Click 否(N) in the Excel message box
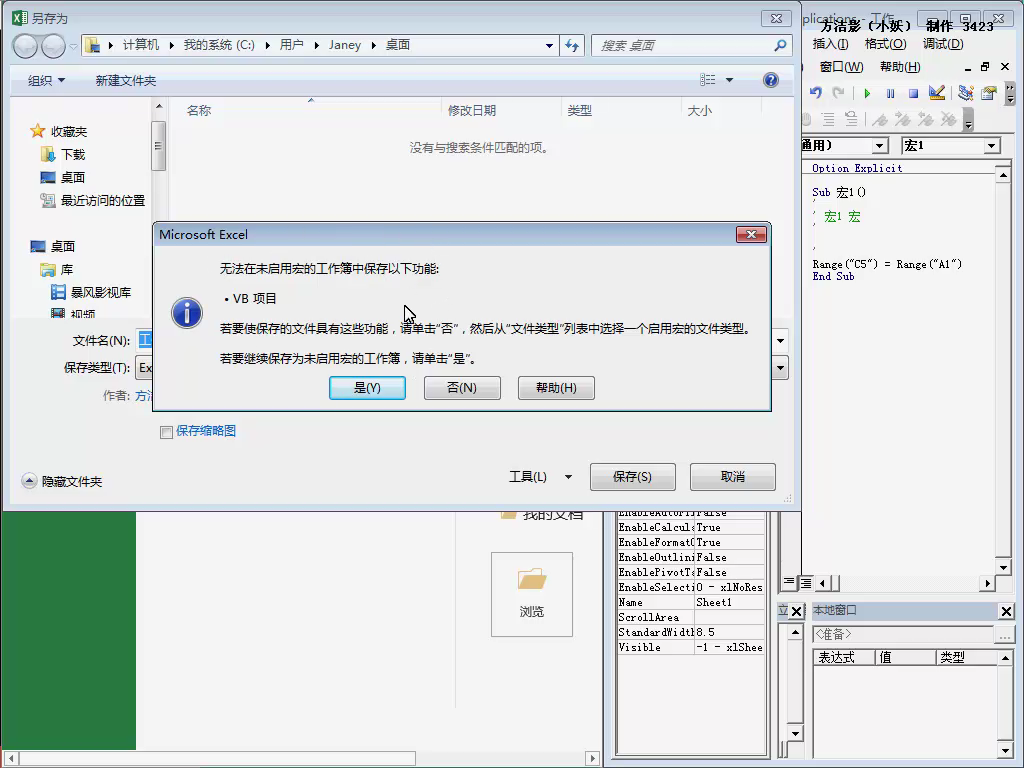1024x768 pixels. [462, 388]
